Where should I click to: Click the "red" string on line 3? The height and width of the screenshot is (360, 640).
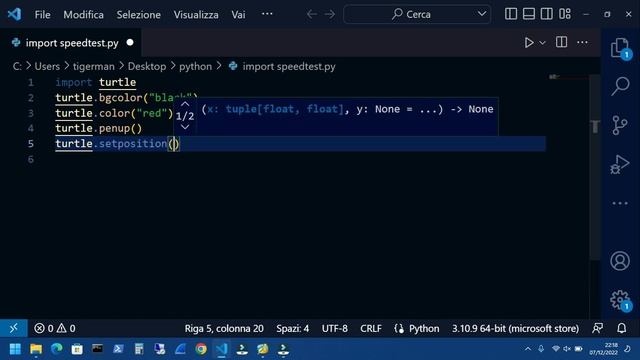tap(151, 113)
